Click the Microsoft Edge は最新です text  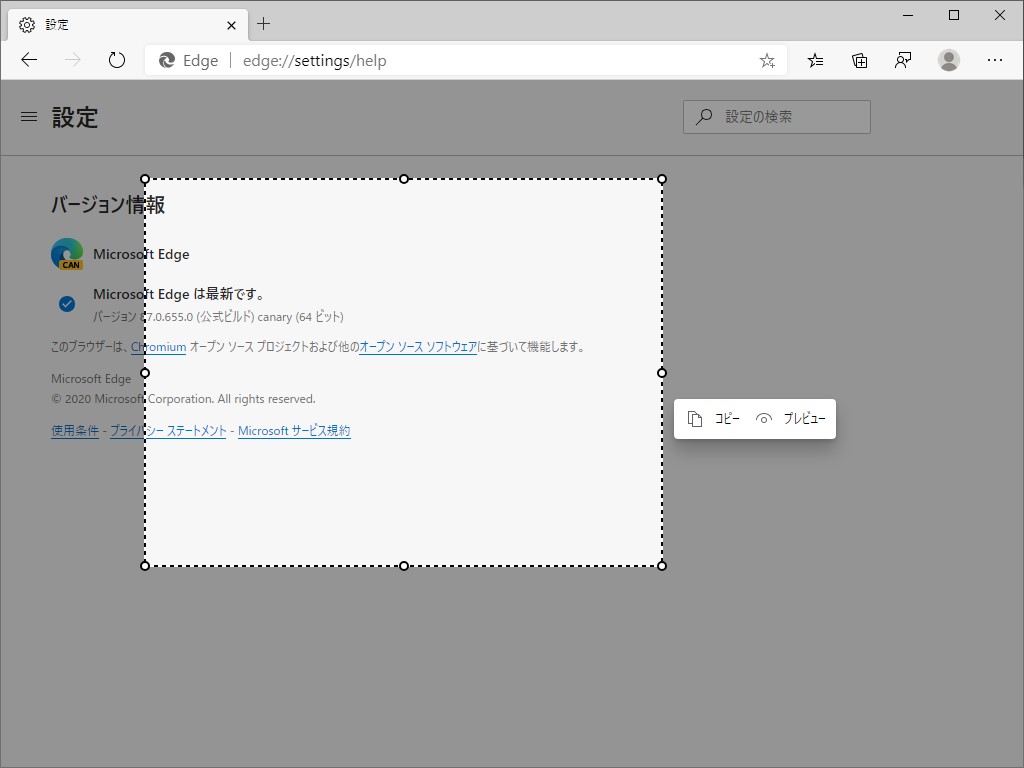pos(179,294)
